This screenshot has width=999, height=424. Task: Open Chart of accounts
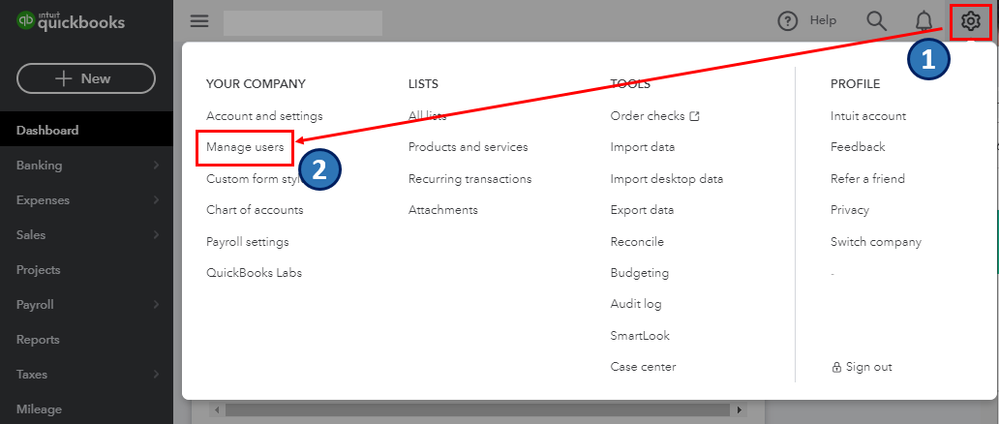[254, 210]
